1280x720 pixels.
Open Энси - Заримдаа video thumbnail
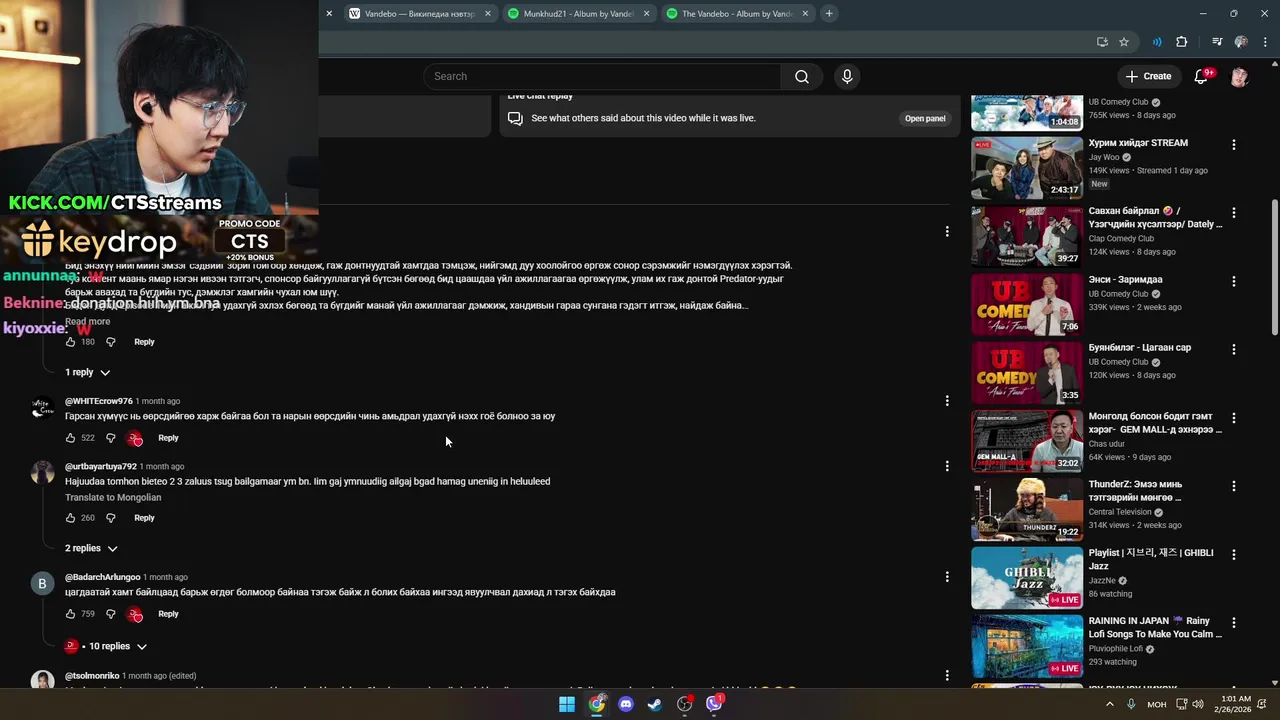click(x=1027, y=304)
